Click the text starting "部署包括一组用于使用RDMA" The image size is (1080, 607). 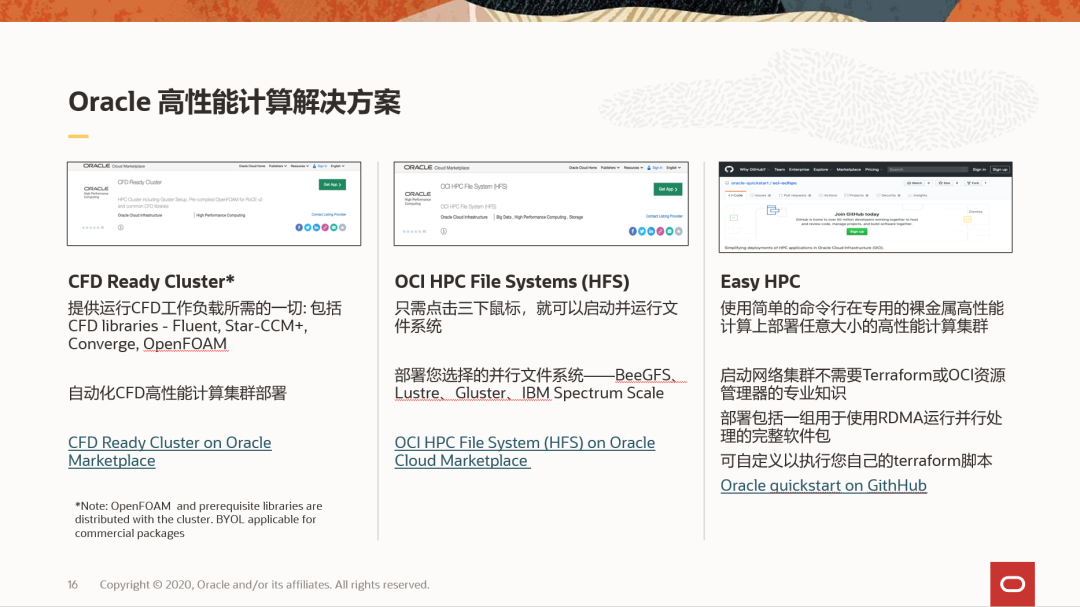tap(861, 426)
